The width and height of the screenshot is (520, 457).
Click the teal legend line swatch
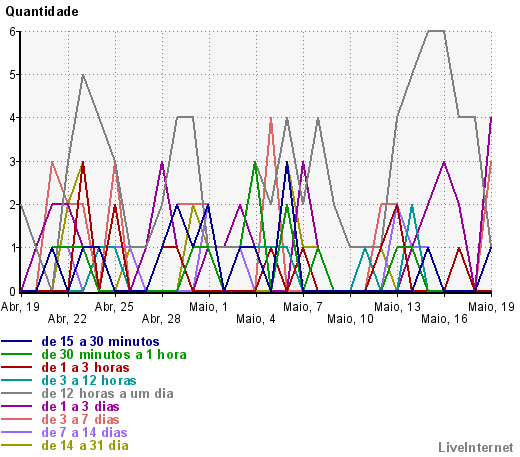tap(17, 380)
